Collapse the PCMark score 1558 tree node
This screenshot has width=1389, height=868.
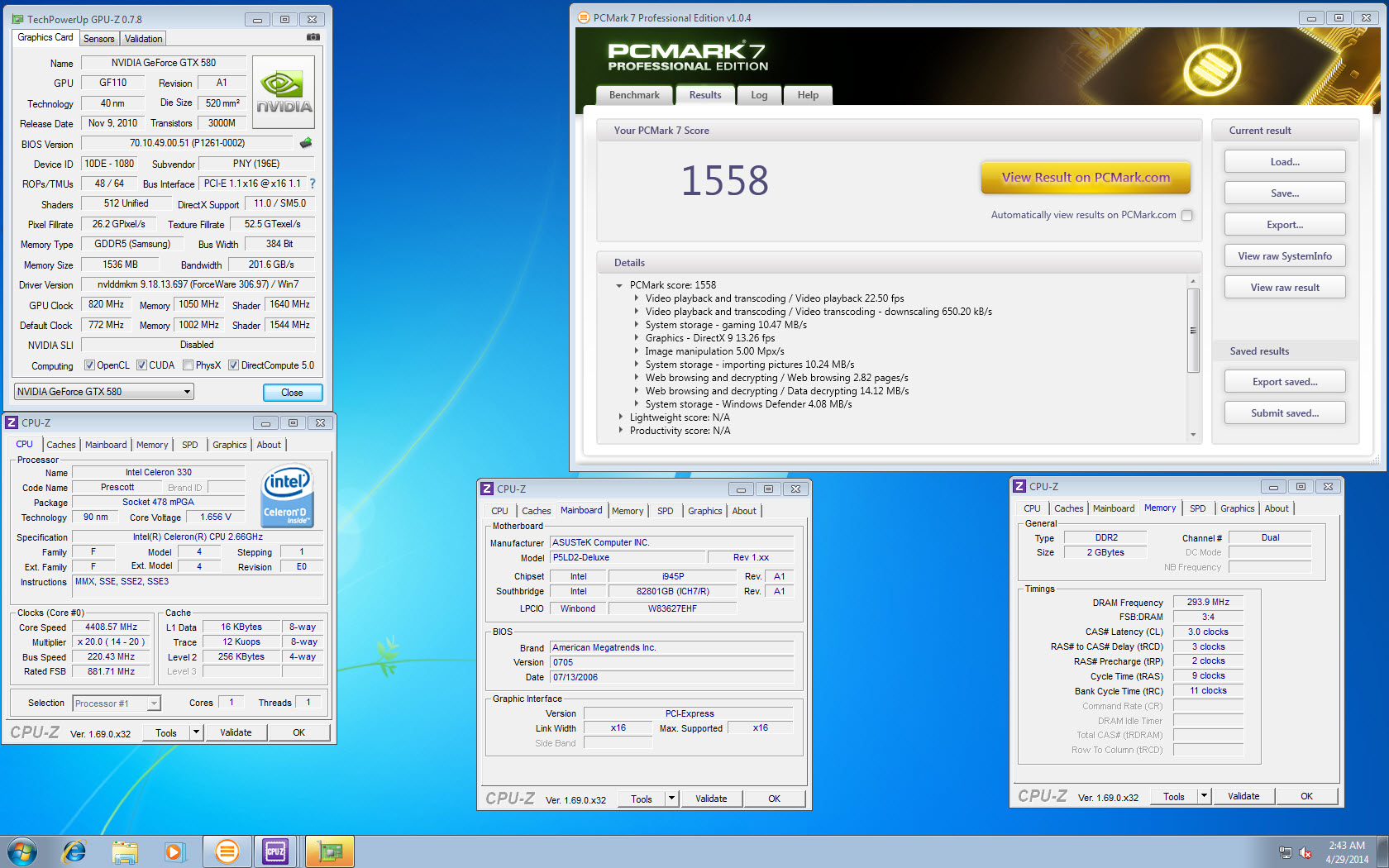[619, 285]
